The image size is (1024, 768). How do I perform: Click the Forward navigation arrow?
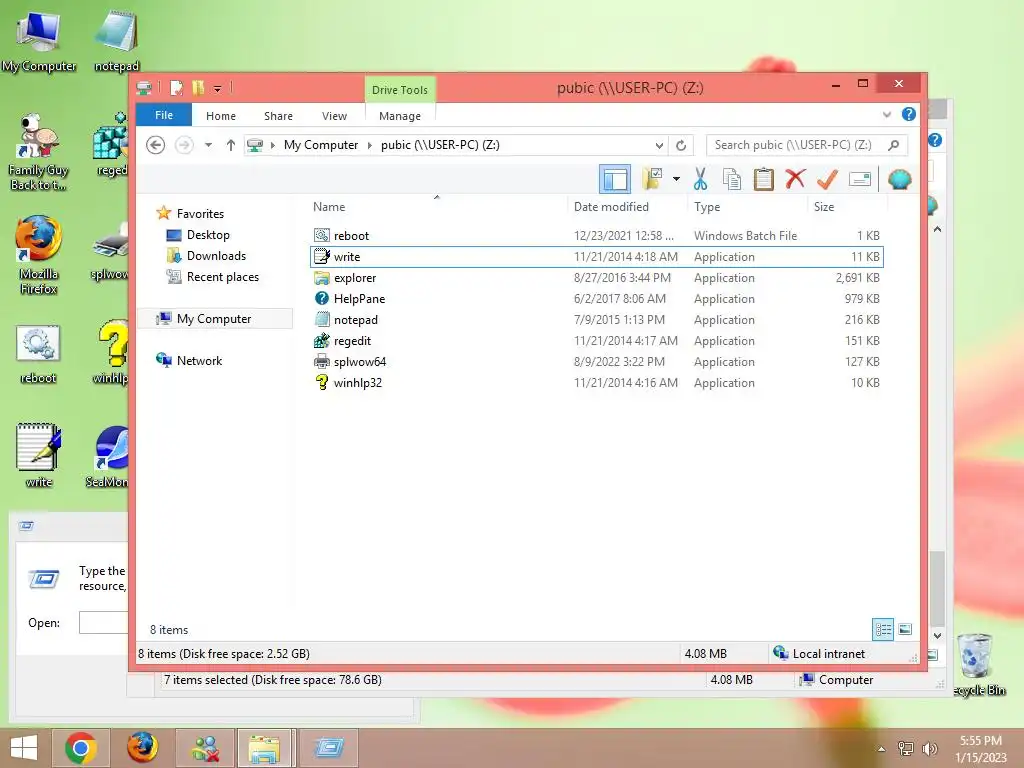click(x=184, y=144)
